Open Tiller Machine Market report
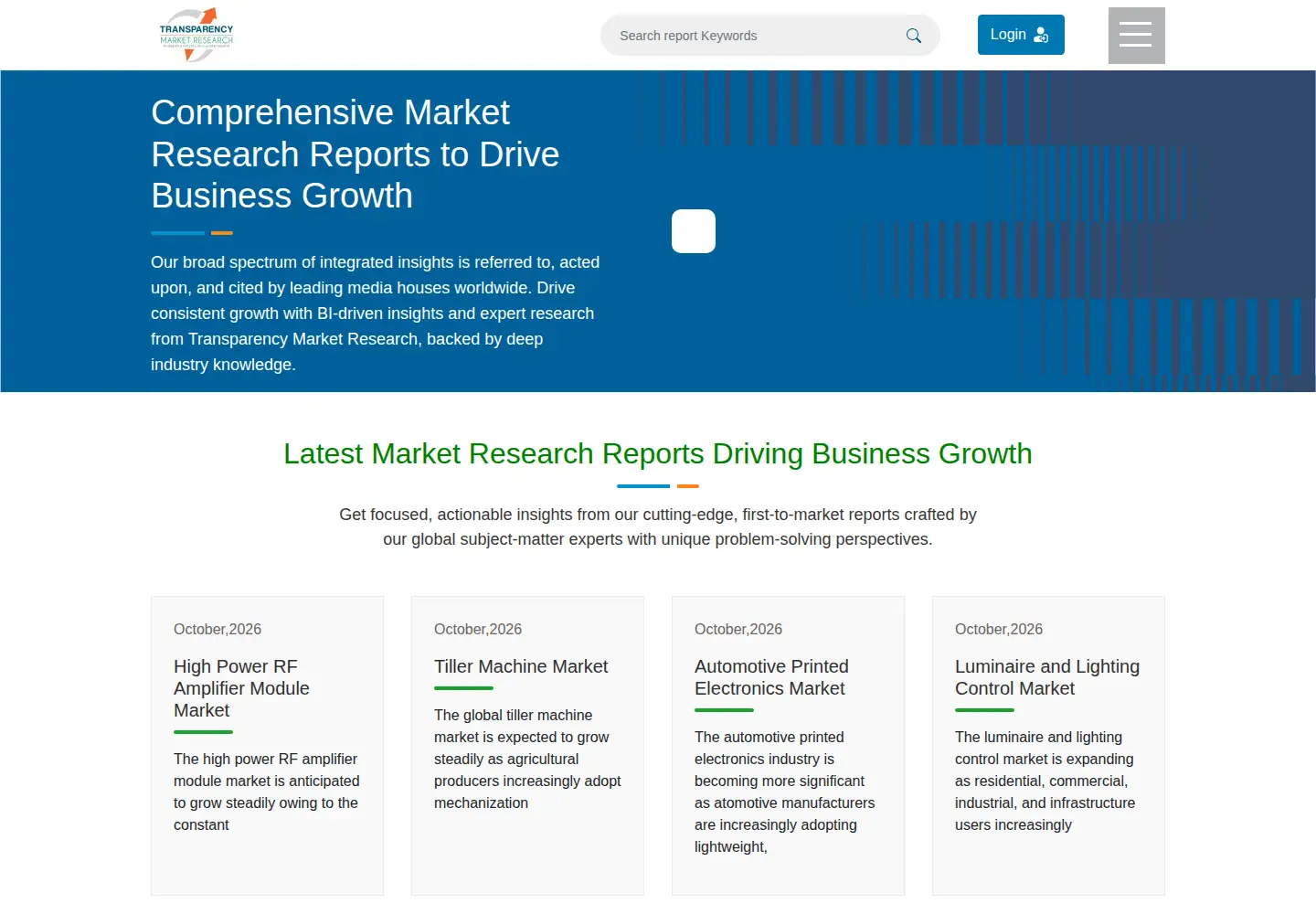Image resolution: width=1316 pixels, height=914 pixels. (x=521, y=666)
